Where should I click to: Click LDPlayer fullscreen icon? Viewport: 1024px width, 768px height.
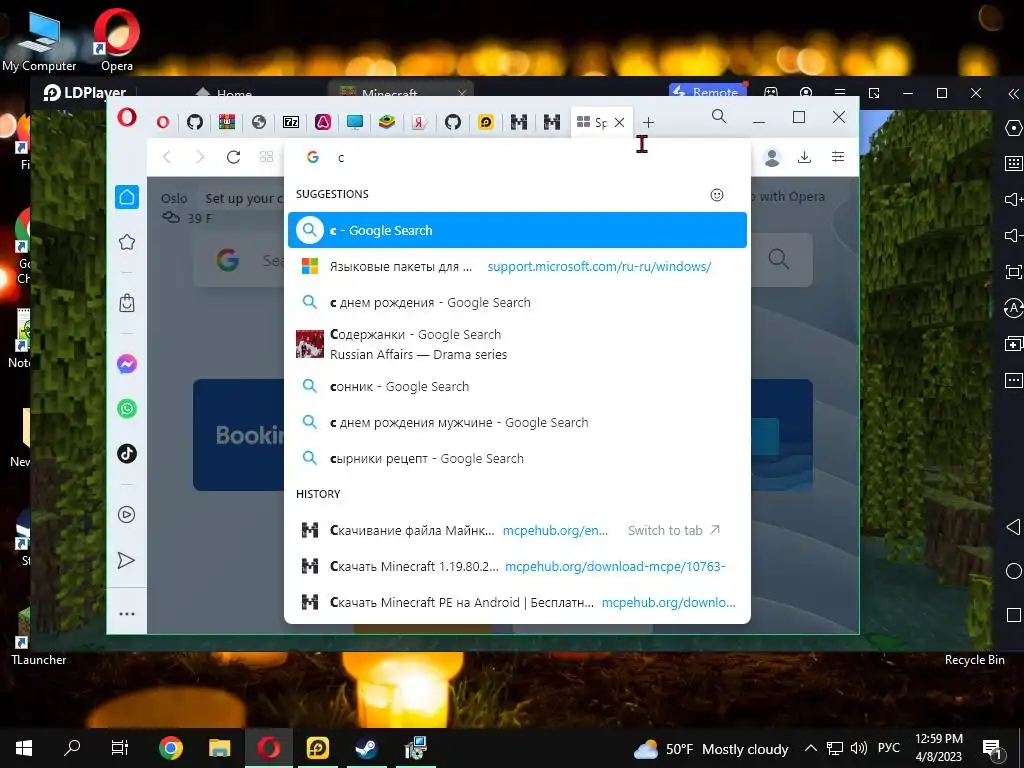click(x=1014, y=271)
